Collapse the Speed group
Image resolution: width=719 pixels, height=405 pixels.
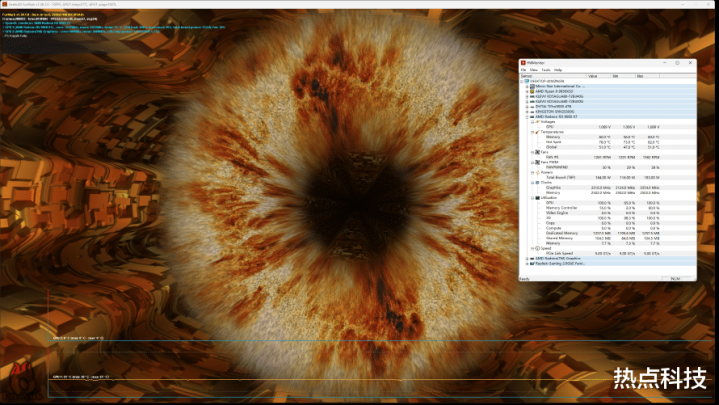(532, 248)
